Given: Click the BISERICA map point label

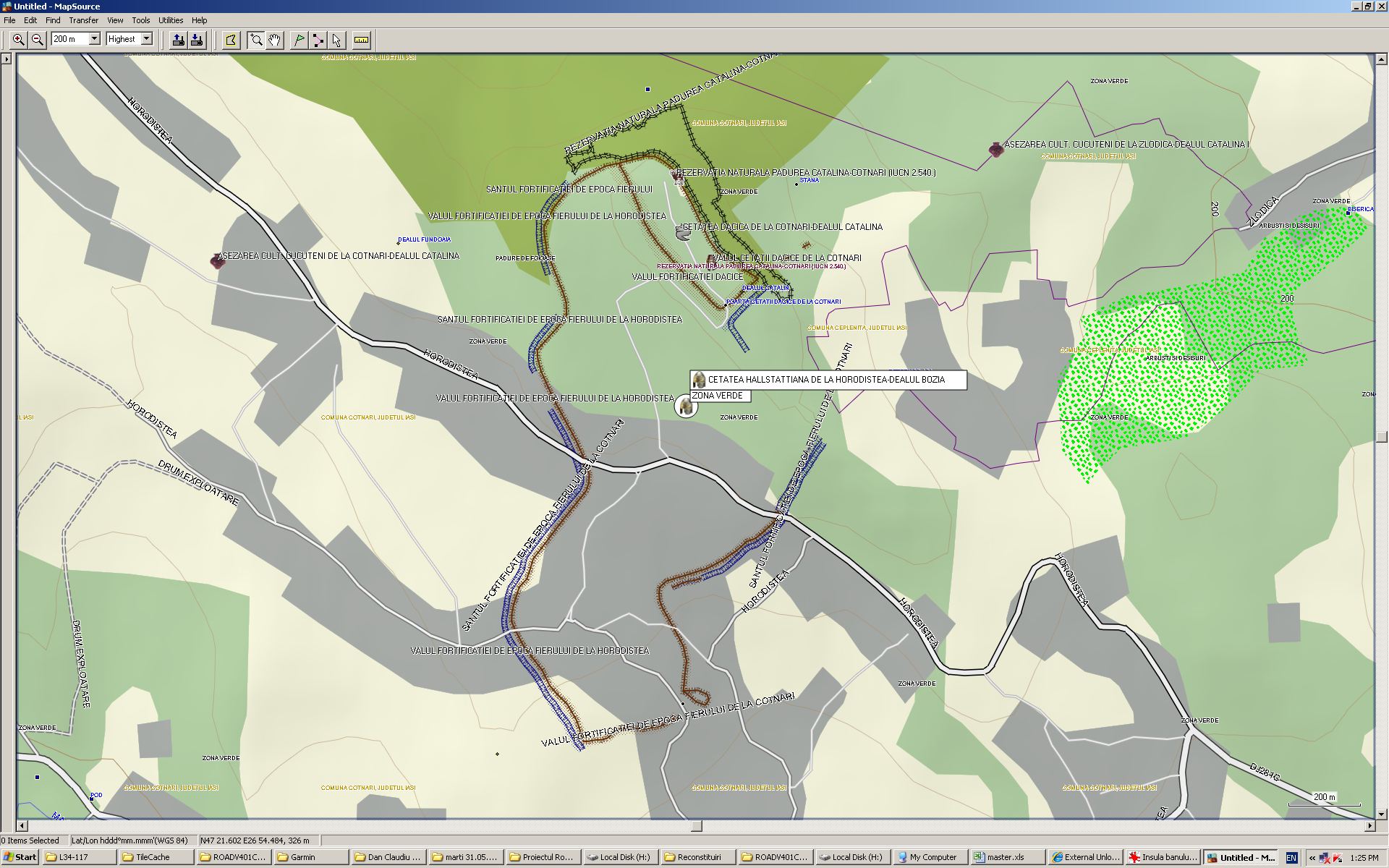Looking at the screenshot, I should click(x=1360, y=209).
